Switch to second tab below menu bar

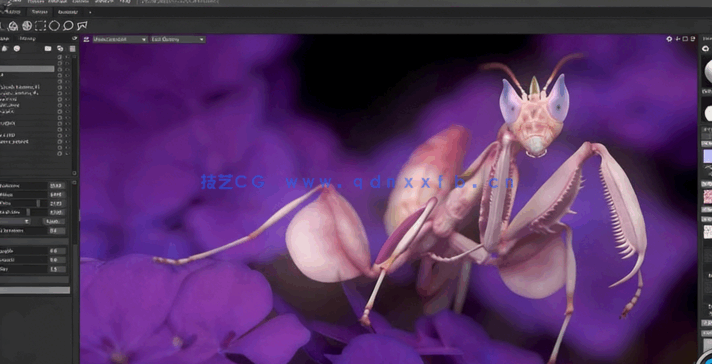click(40, 12)
